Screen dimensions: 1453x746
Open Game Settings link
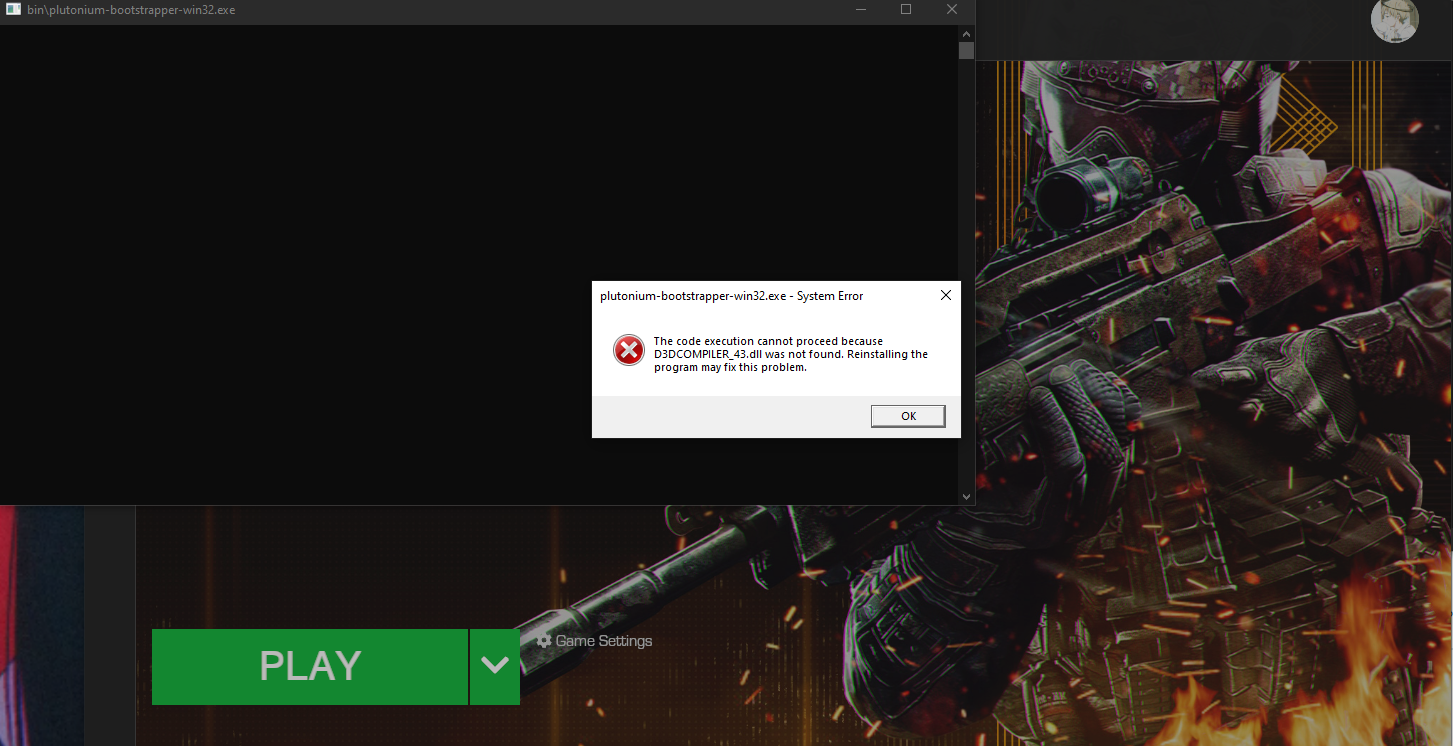click(x=603, y=641)
